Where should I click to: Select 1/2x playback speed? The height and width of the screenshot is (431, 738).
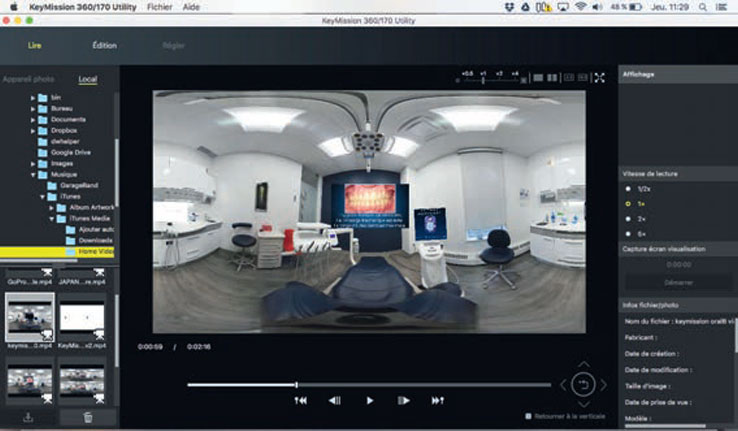627,187
